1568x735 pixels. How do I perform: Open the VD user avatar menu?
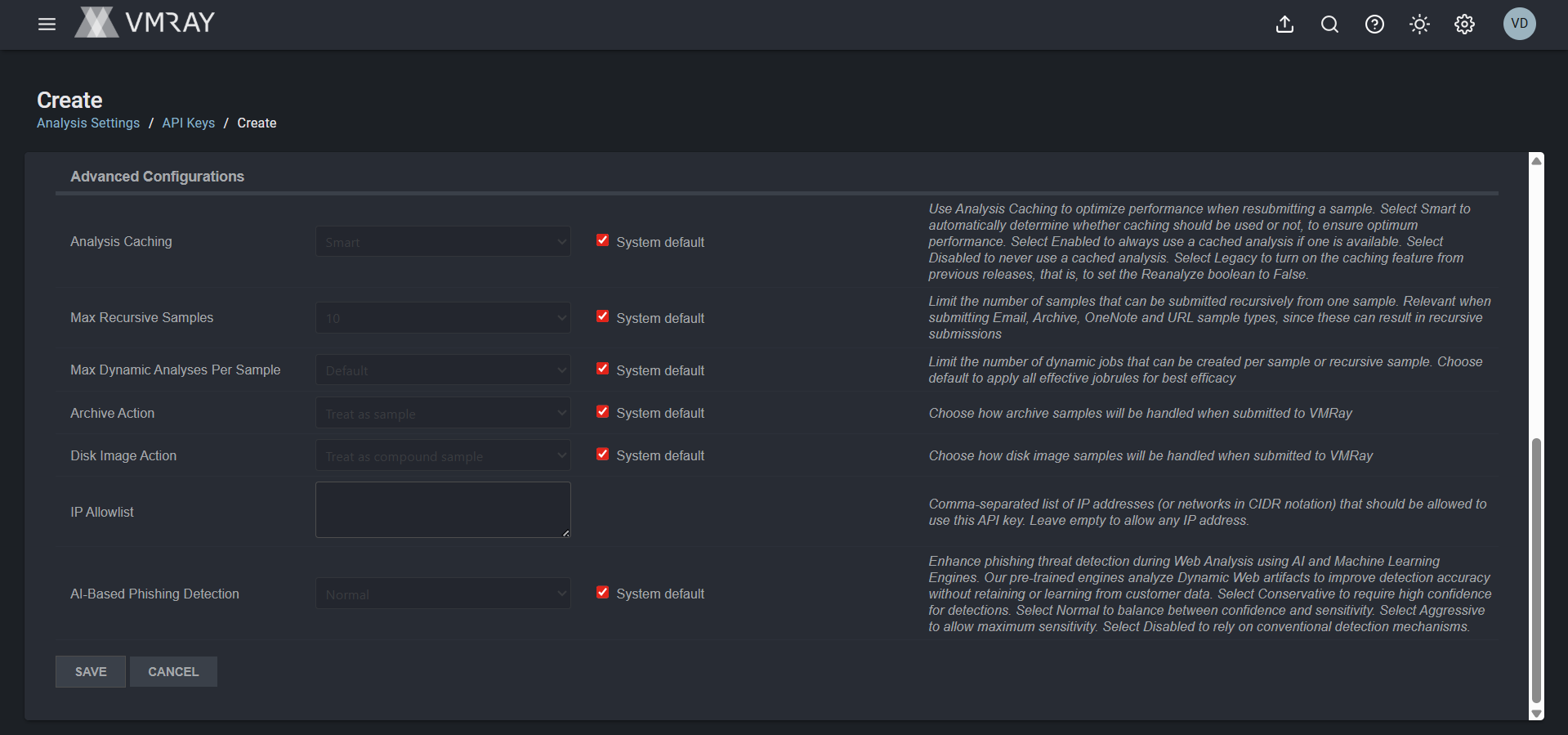pyautogui.click(x=1519, y=24)
